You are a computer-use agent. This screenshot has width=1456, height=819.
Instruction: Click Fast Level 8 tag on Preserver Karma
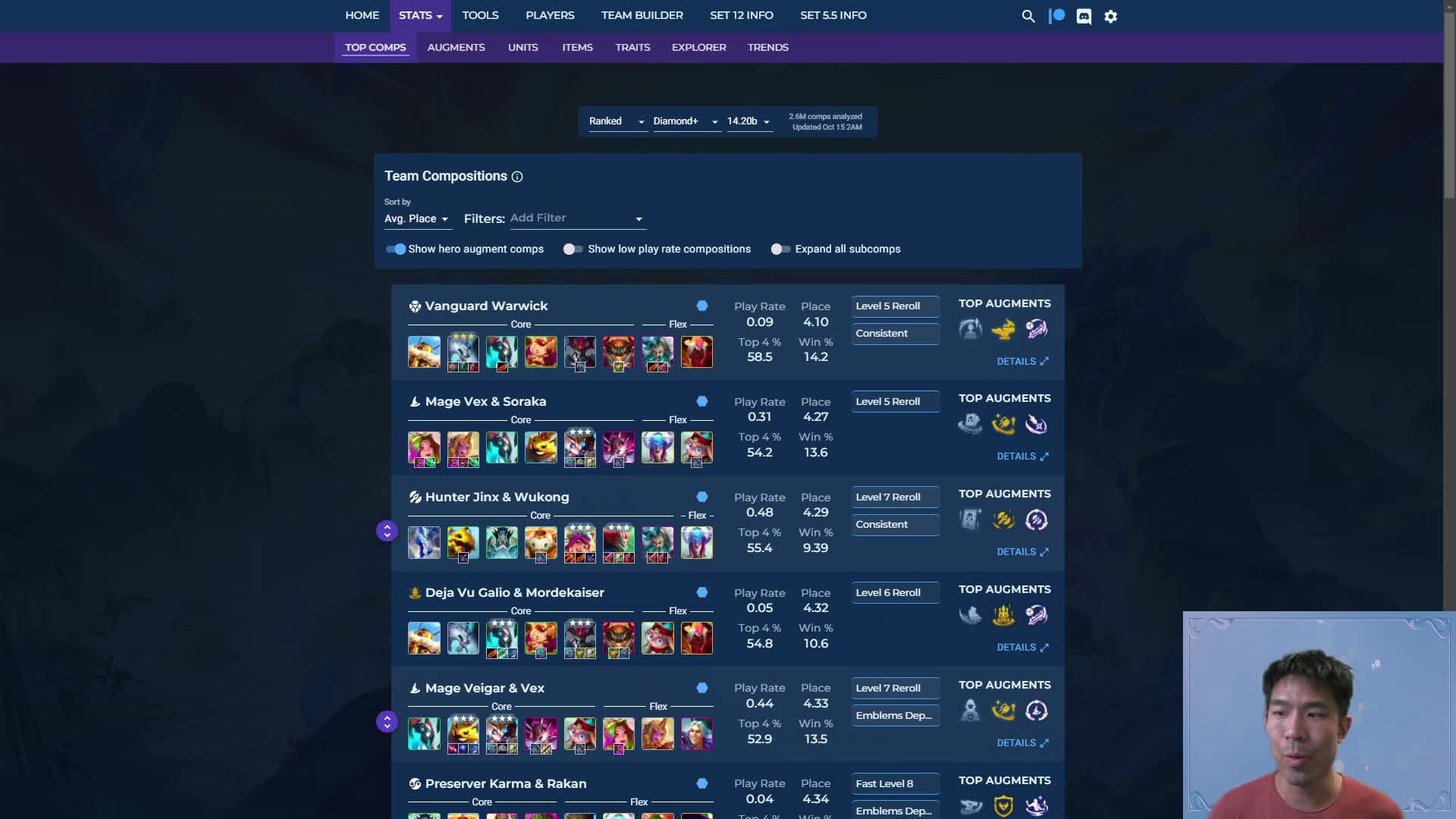pos(896,784)
